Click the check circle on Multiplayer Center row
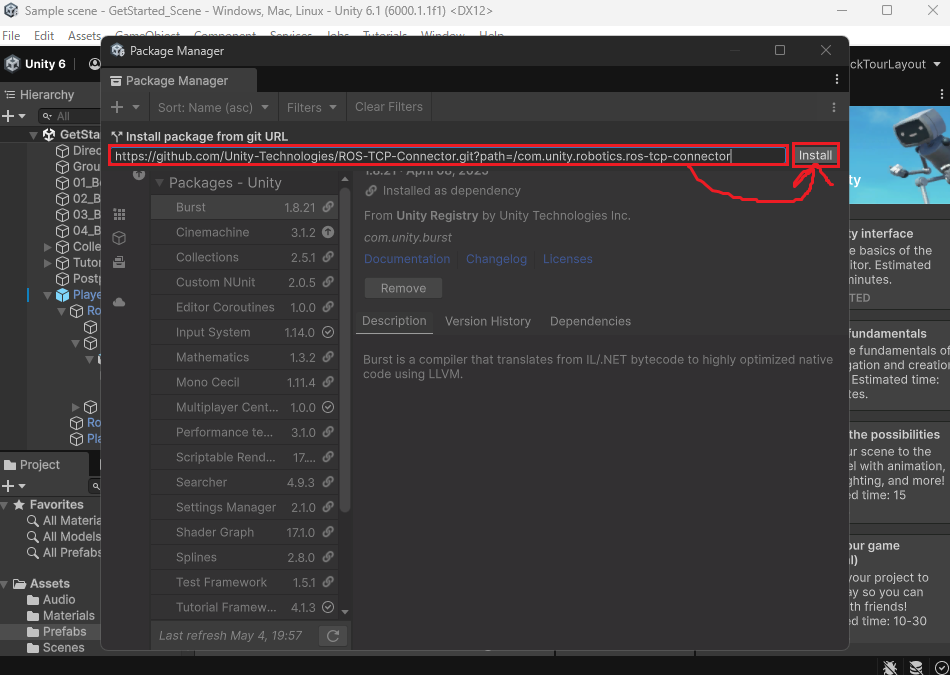 pos(328,407)
